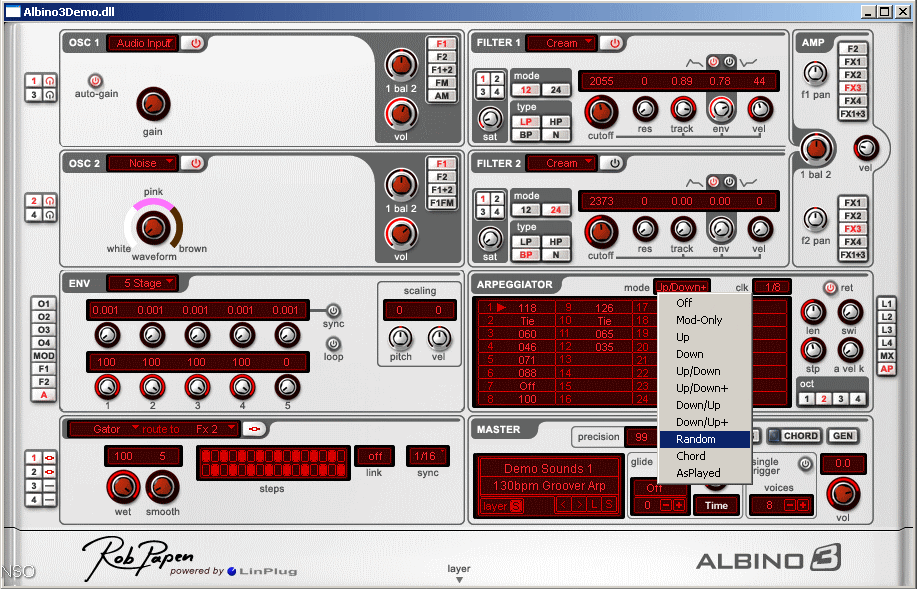This screenshot has width=917, height=589.
Task: Open Filter 1 Cream type dropdown
Action: tap(561, 43)
